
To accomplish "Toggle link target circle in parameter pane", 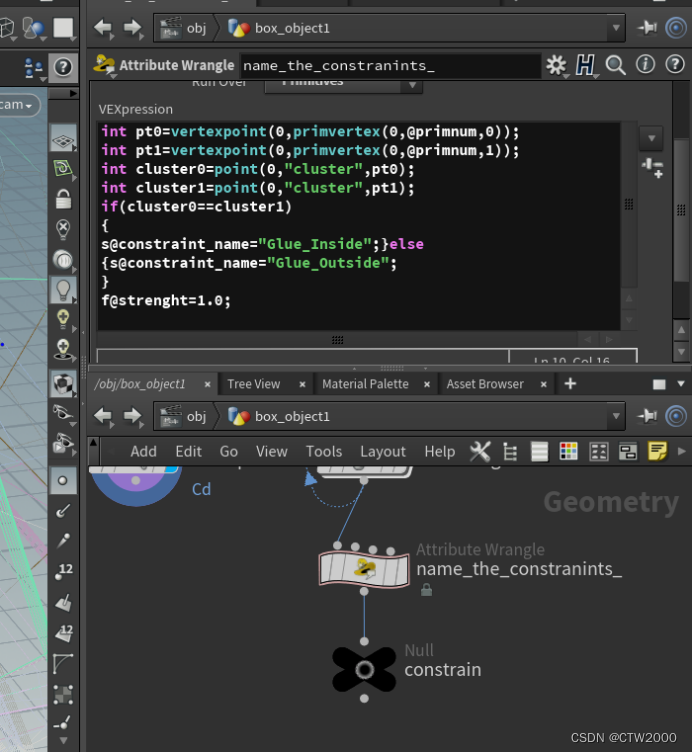I will point(676,28).
